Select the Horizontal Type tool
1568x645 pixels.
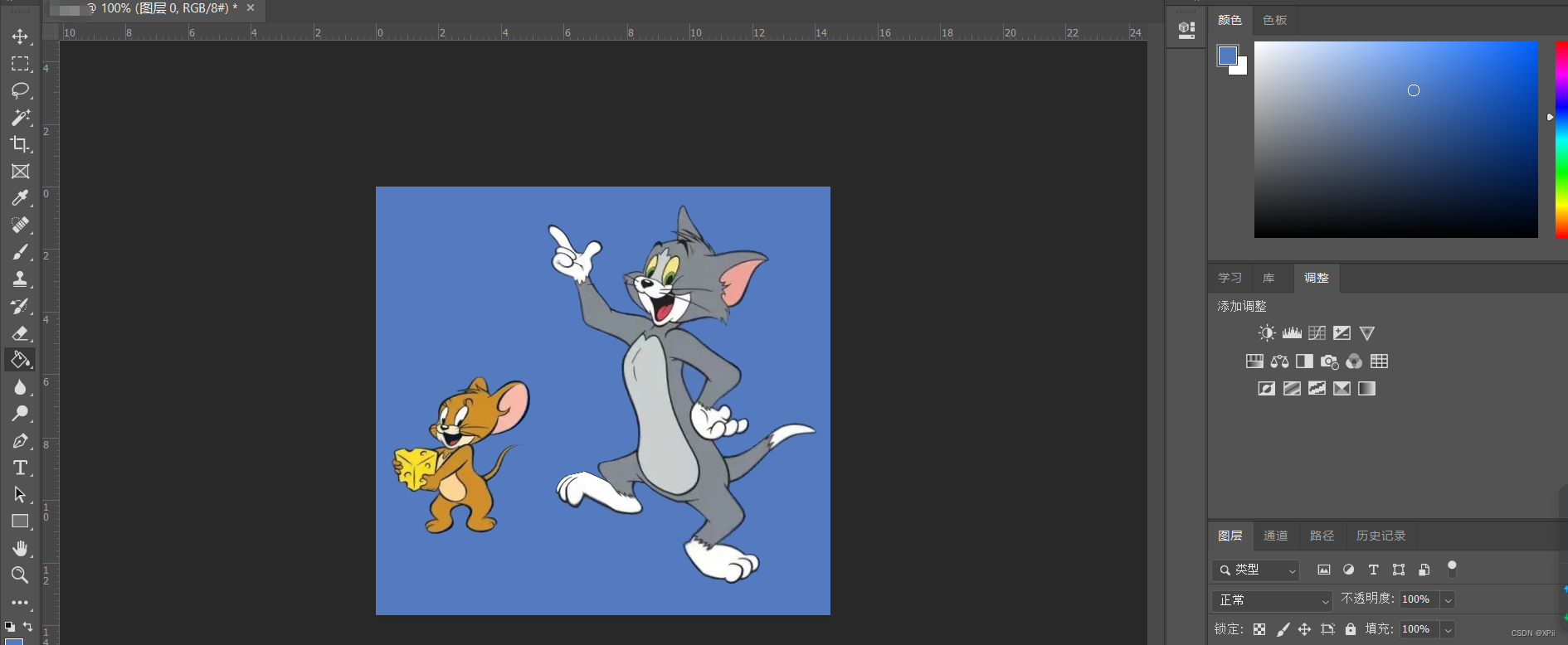[20, 468]
